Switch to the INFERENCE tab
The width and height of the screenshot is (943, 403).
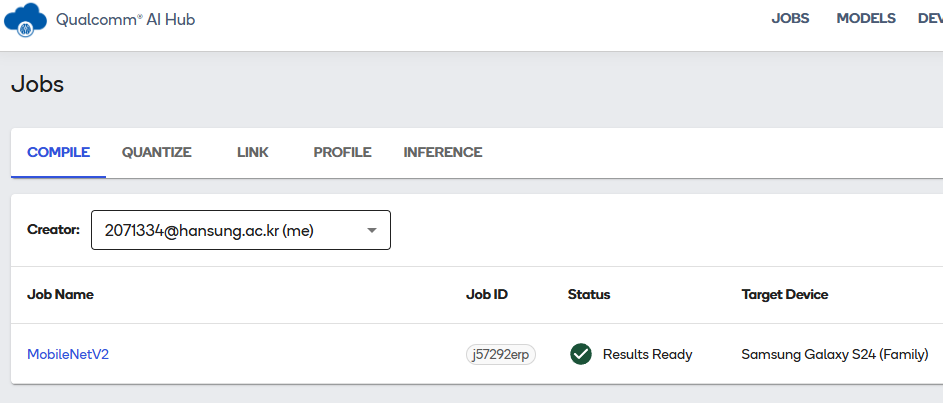[443, 153]
